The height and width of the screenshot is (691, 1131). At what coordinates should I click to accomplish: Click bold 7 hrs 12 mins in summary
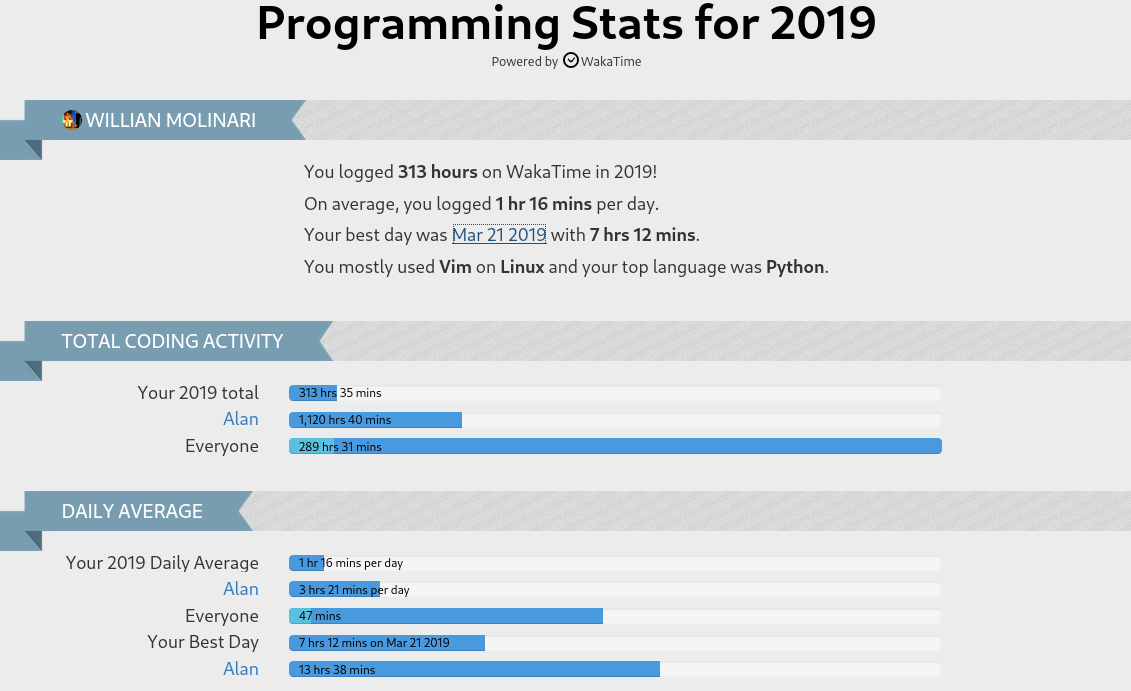pos(643,234)
